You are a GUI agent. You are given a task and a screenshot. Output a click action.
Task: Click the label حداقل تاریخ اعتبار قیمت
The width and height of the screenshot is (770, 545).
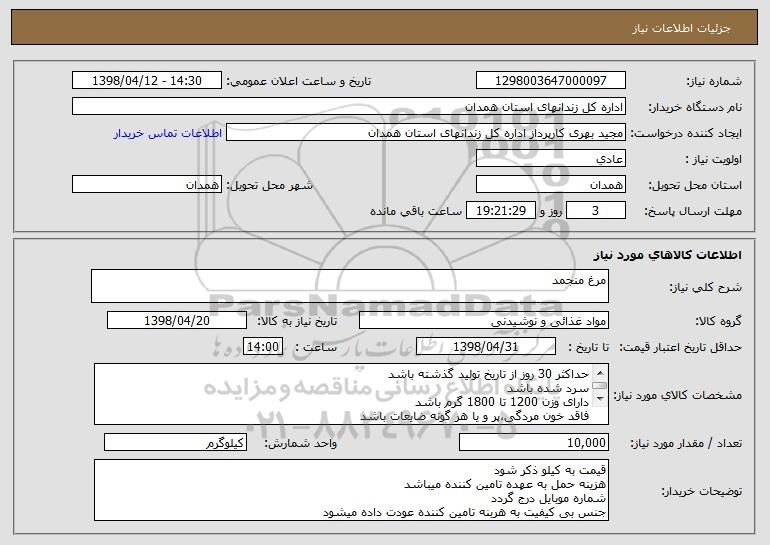680,348
